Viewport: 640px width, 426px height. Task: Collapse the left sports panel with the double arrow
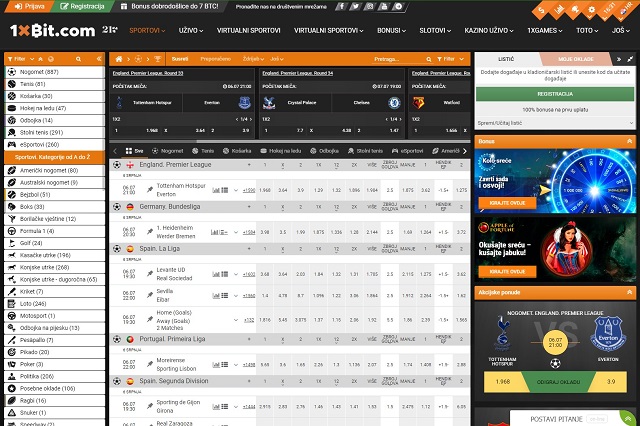99,59
